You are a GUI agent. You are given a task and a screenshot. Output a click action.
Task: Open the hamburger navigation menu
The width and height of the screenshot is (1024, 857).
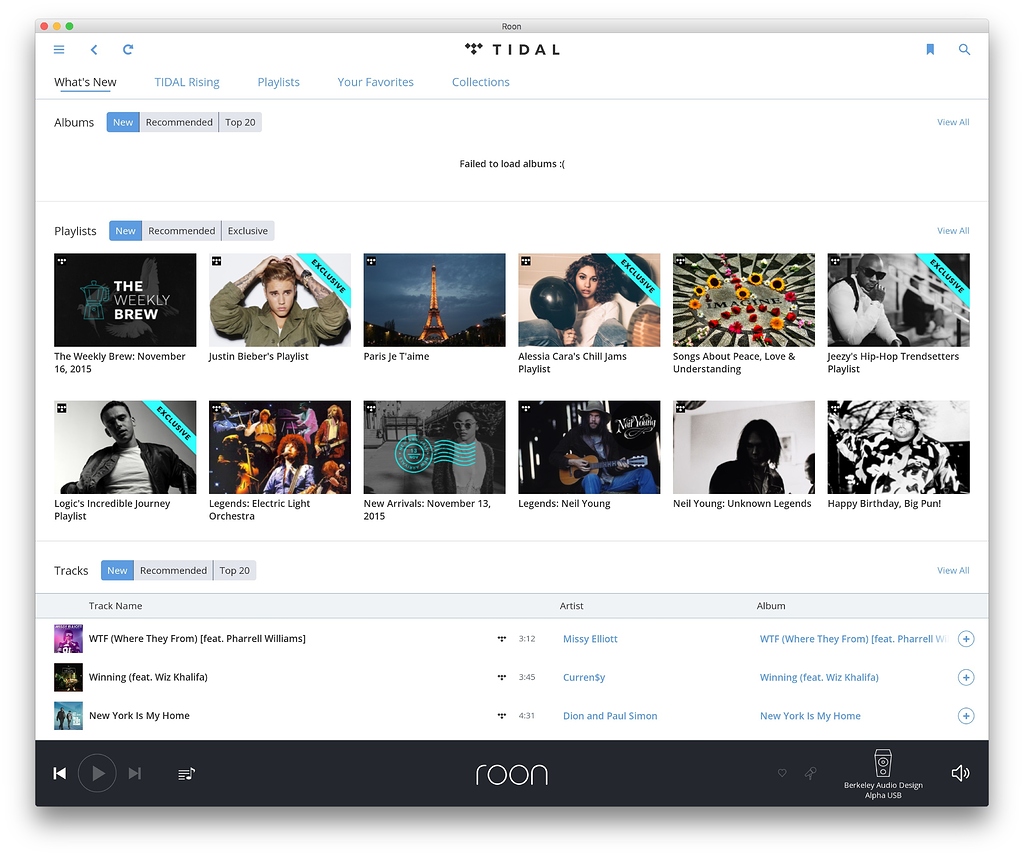59,49
